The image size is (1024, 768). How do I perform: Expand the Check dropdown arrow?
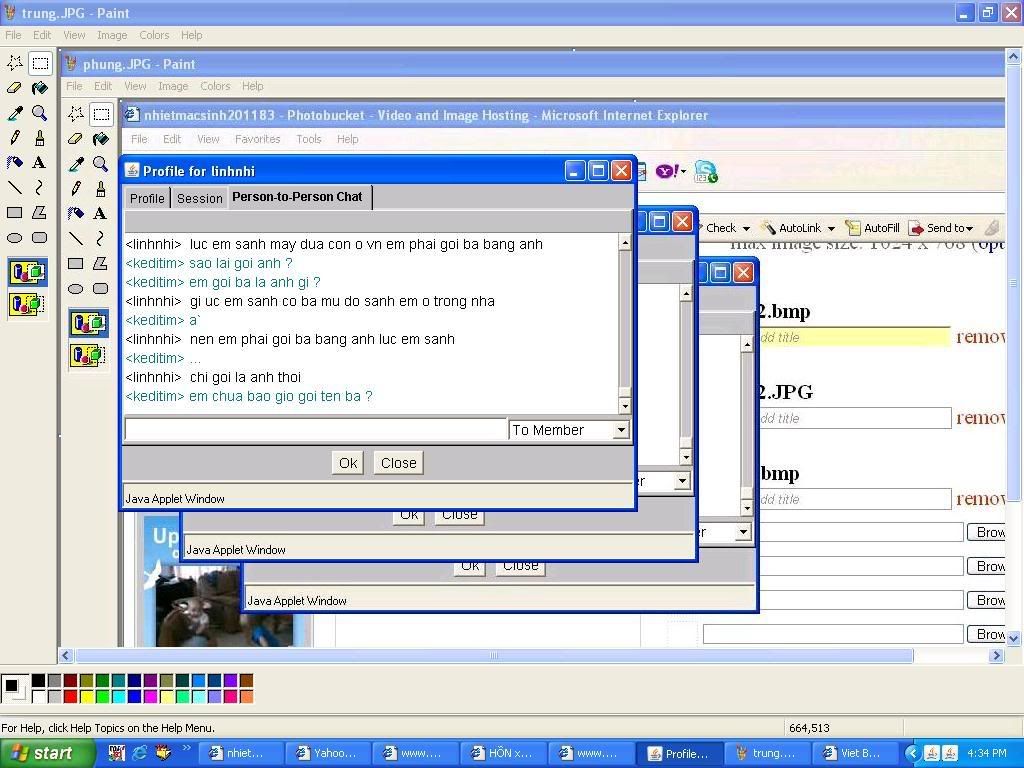pyautogui.click(x=746, y=229)
